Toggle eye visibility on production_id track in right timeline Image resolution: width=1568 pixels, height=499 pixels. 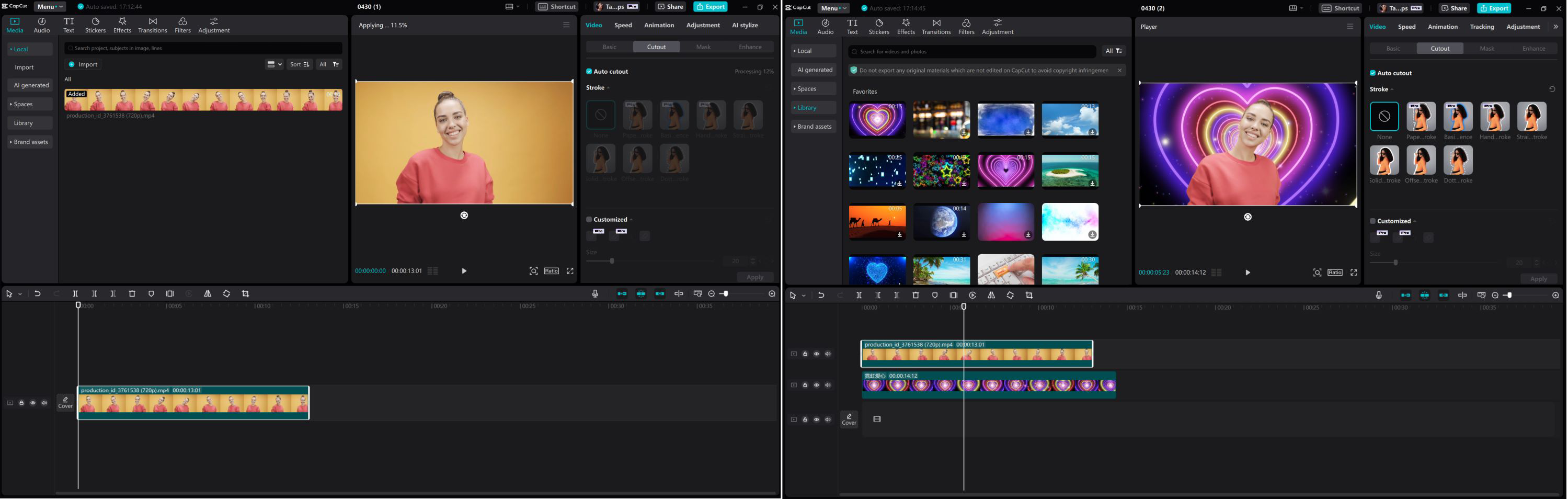pos(816,354)
